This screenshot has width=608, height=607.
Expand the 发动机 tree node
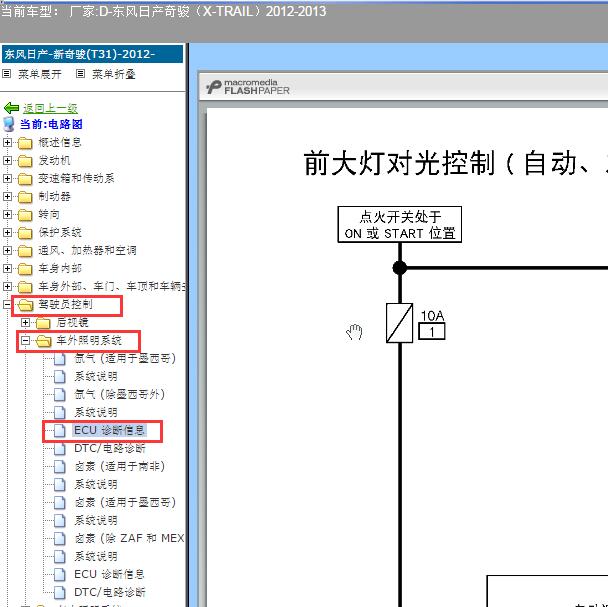(x=7, y=160)
